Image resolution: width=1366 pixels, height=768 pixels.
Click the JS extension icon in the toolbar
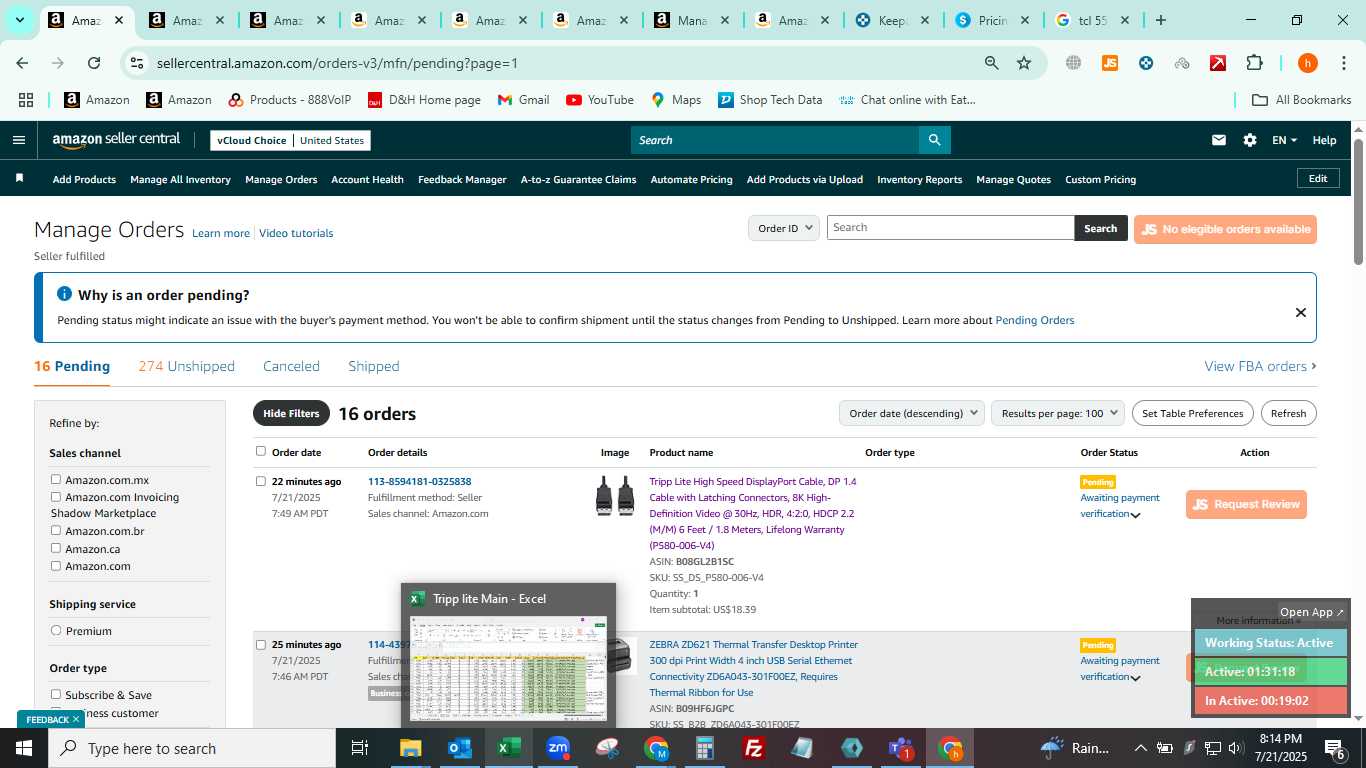pos(1109,63)
